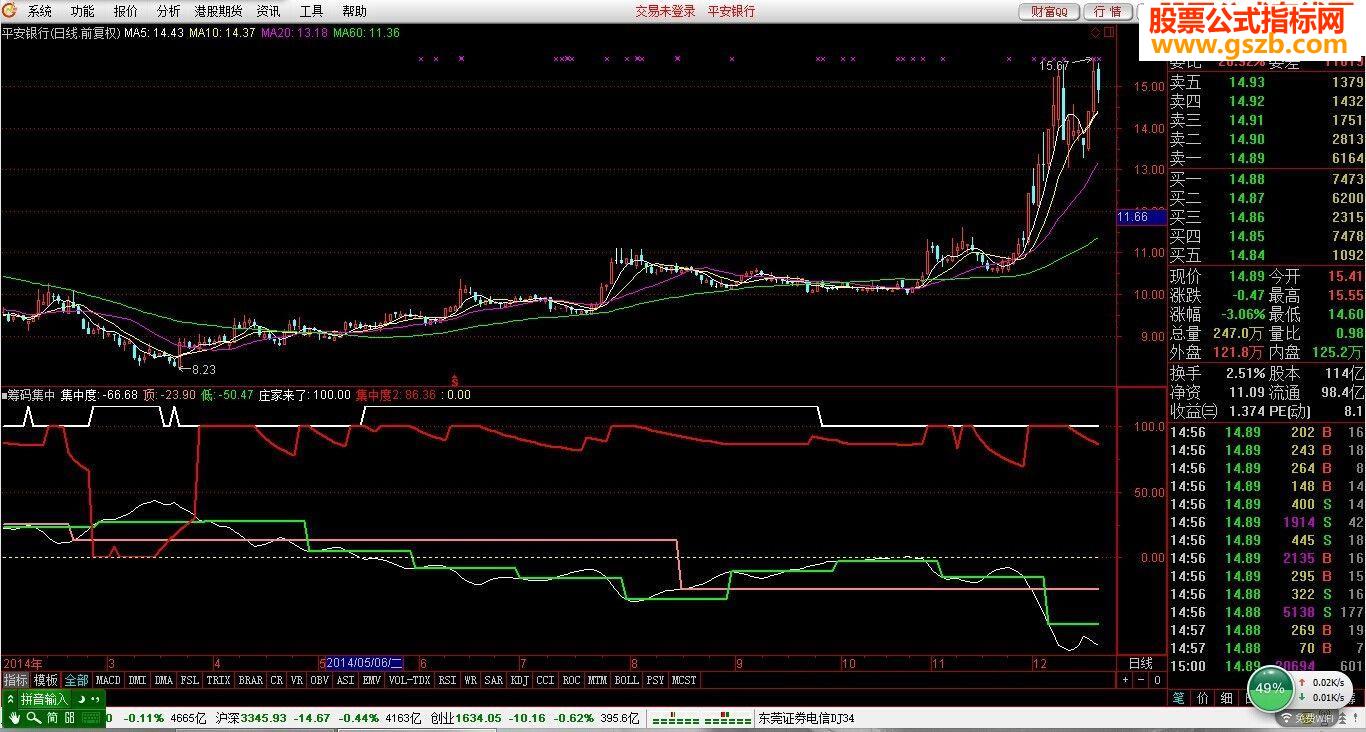The width and height of the screenshot is (1366, 732).
Task: Select the 指标 tab
Action: 15,680
